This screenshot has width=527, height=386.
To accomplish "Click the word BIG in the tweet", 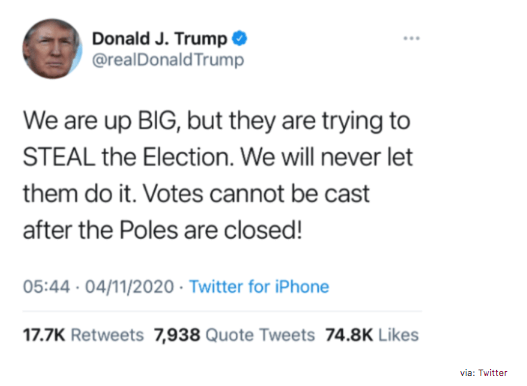I will click(x=158, y=121).
